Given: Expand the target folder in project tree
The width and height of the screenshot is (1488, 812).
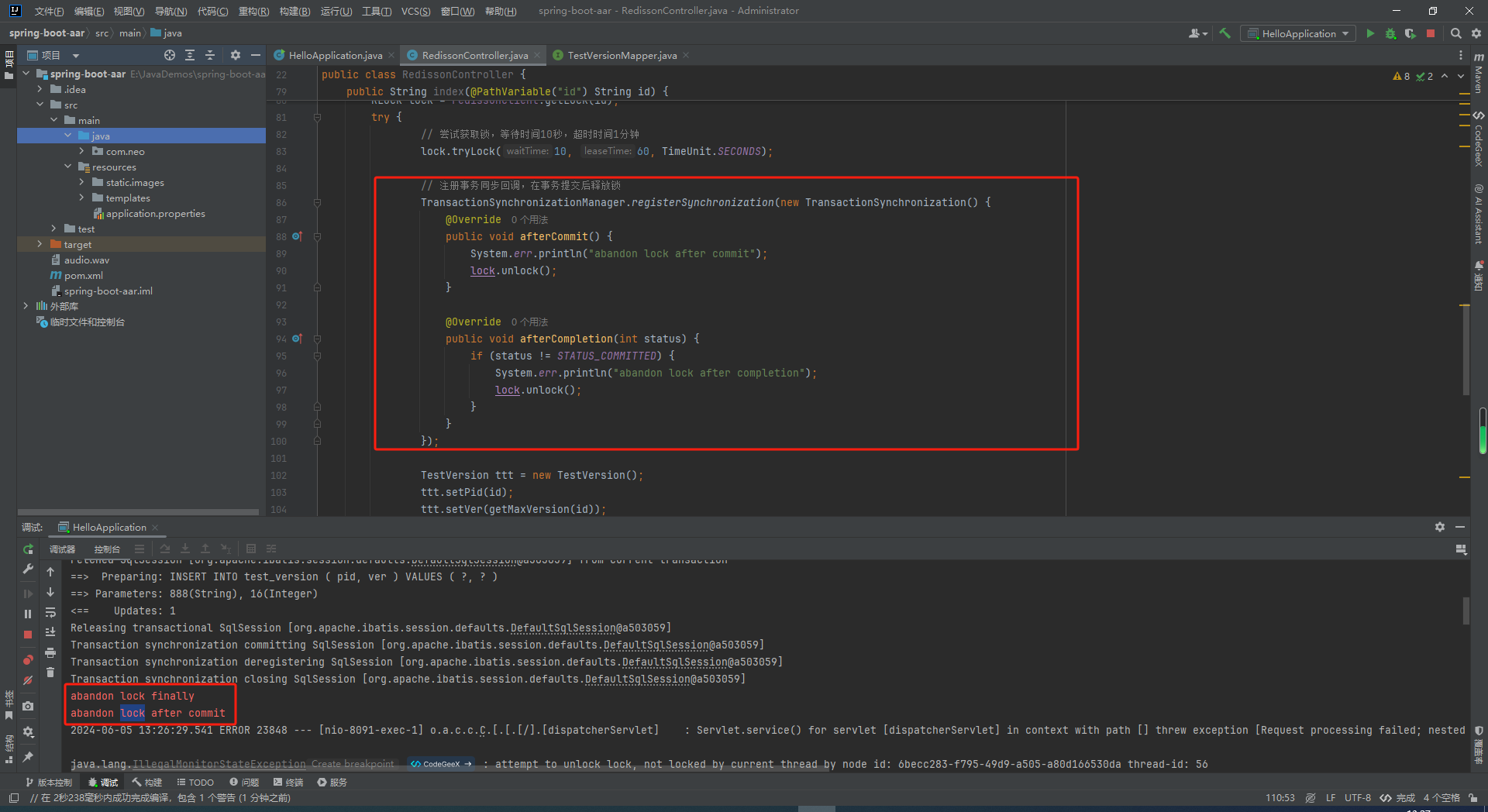Looking at the screenshot, I should point(40,244).
